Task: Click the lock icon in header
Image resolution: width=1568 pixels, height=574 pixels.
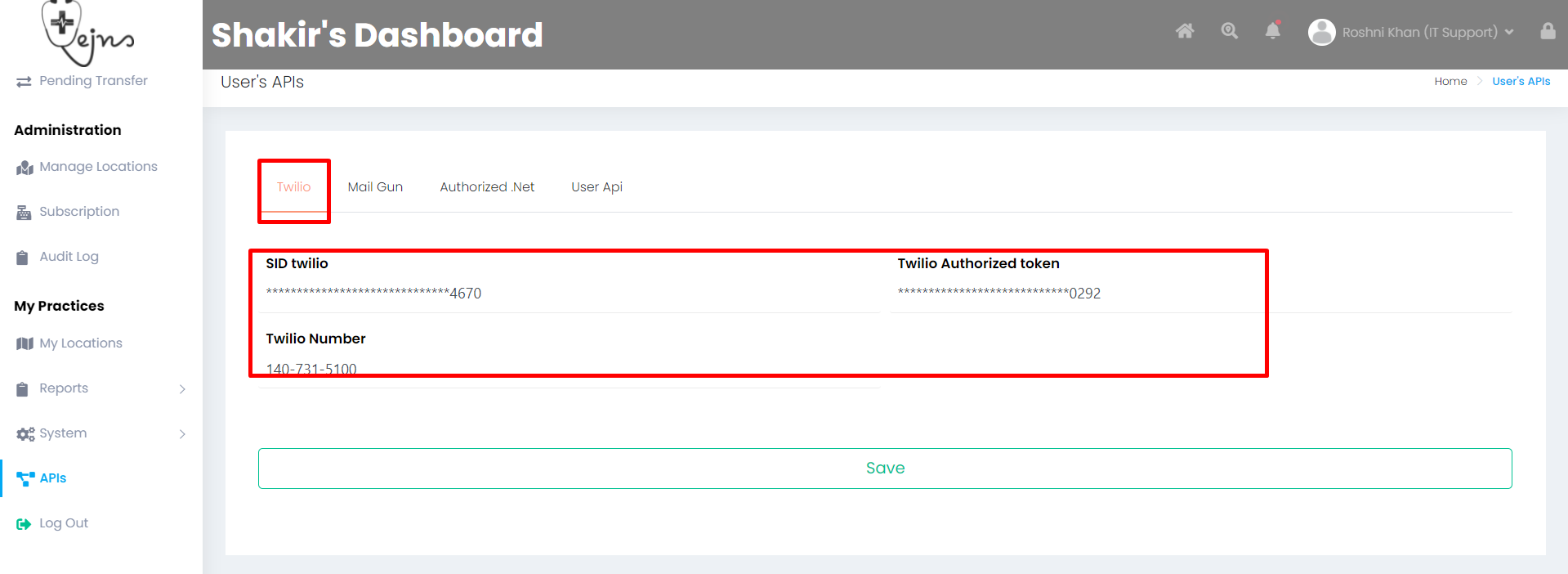Action: click(x=1547, y=32)
